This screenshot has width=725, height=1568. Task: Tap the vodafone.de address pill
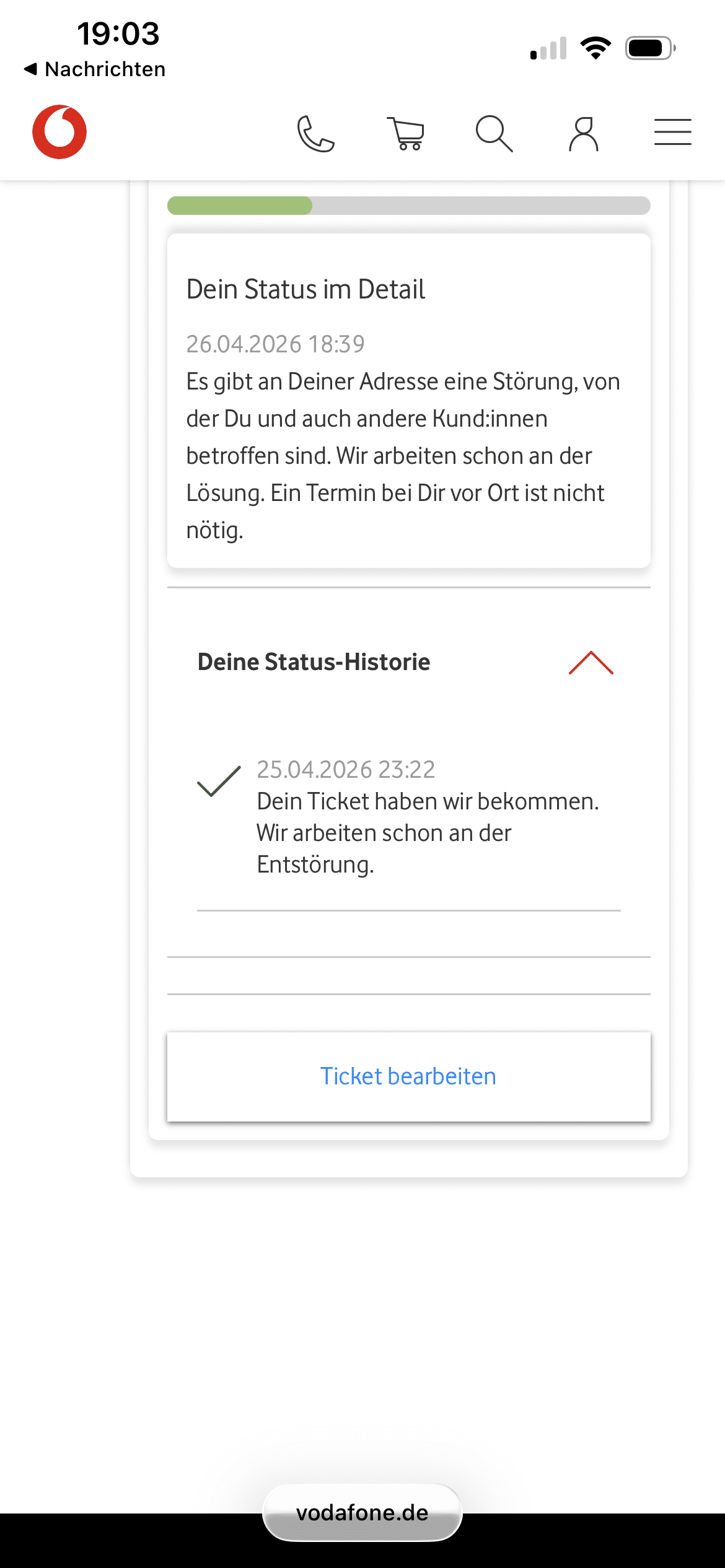362,1512
